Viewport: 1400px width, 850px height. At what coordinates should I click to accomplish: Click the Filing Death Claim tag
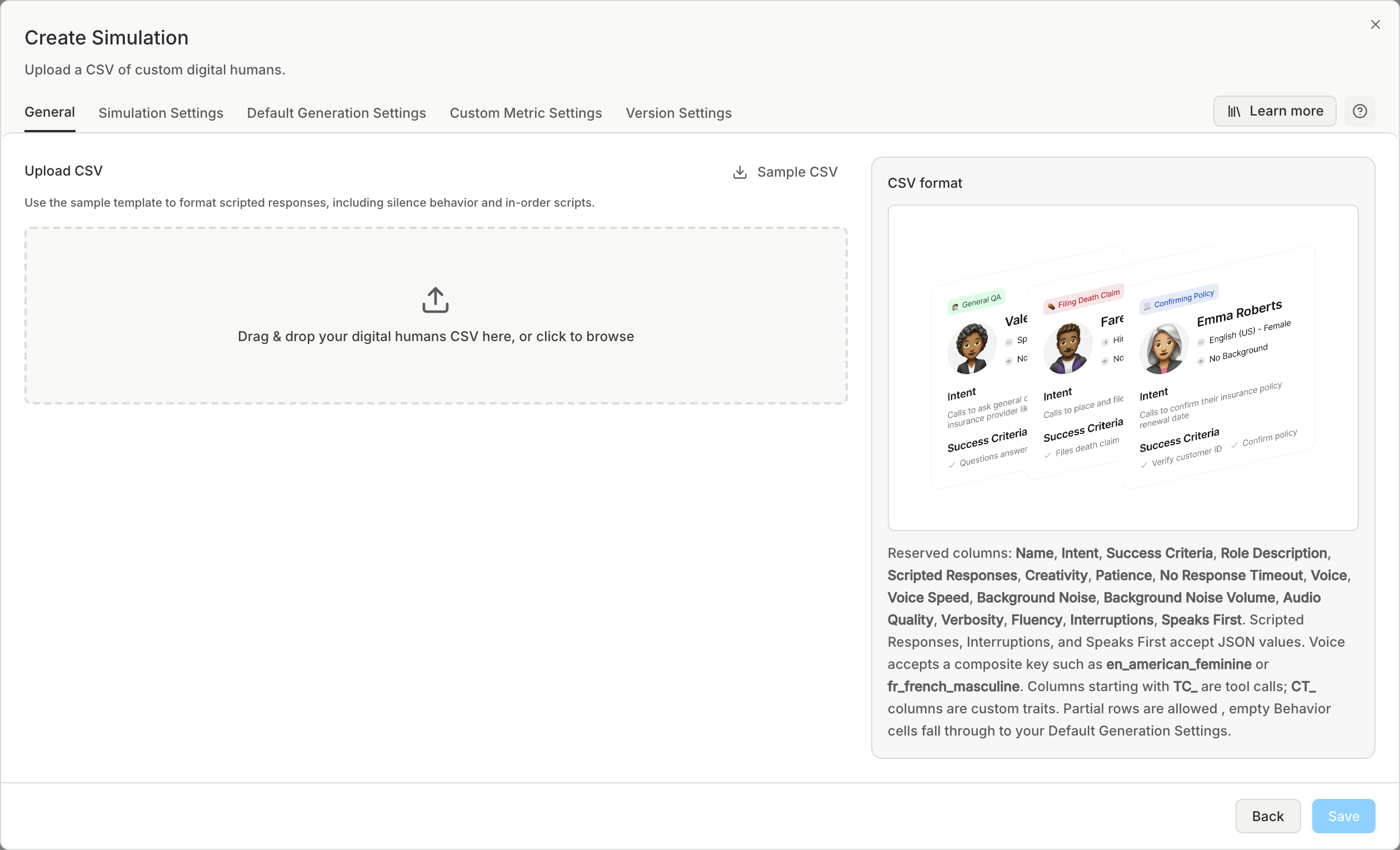(x=1083, y=298)
